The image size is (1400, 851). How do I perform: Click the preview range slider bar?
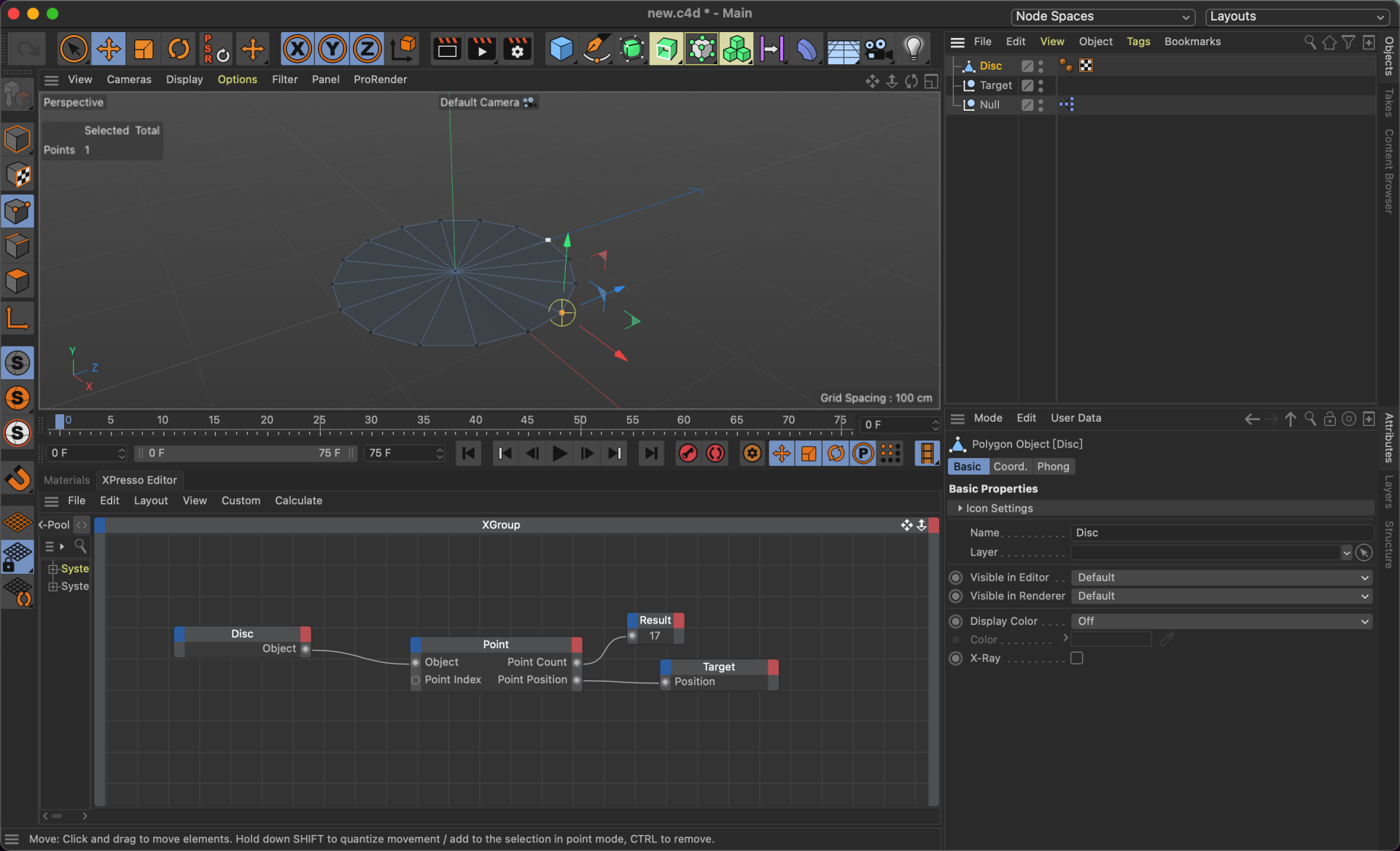246,454
